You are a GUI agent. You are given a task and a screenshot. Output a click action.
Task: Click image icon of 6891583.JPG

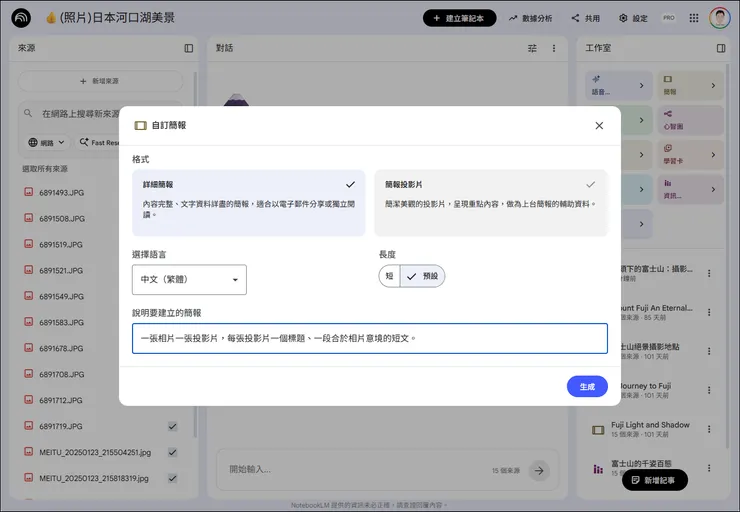point(29,322)
